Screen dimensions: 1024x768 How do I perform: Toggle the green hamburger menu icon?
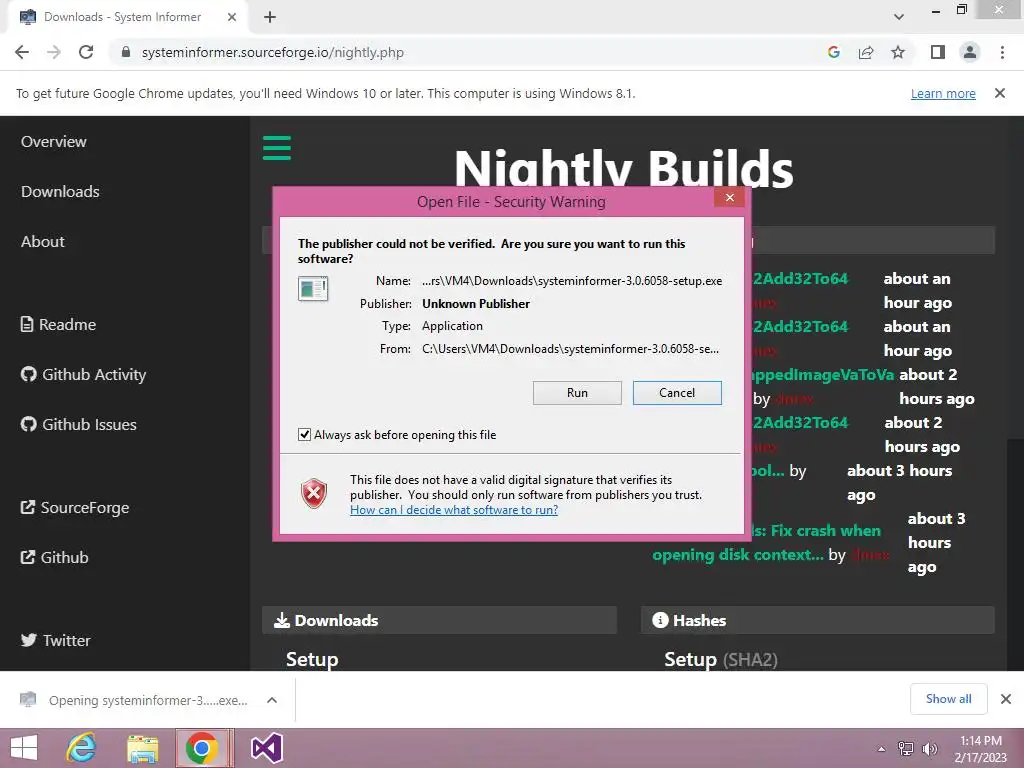(x=277, y=148)
